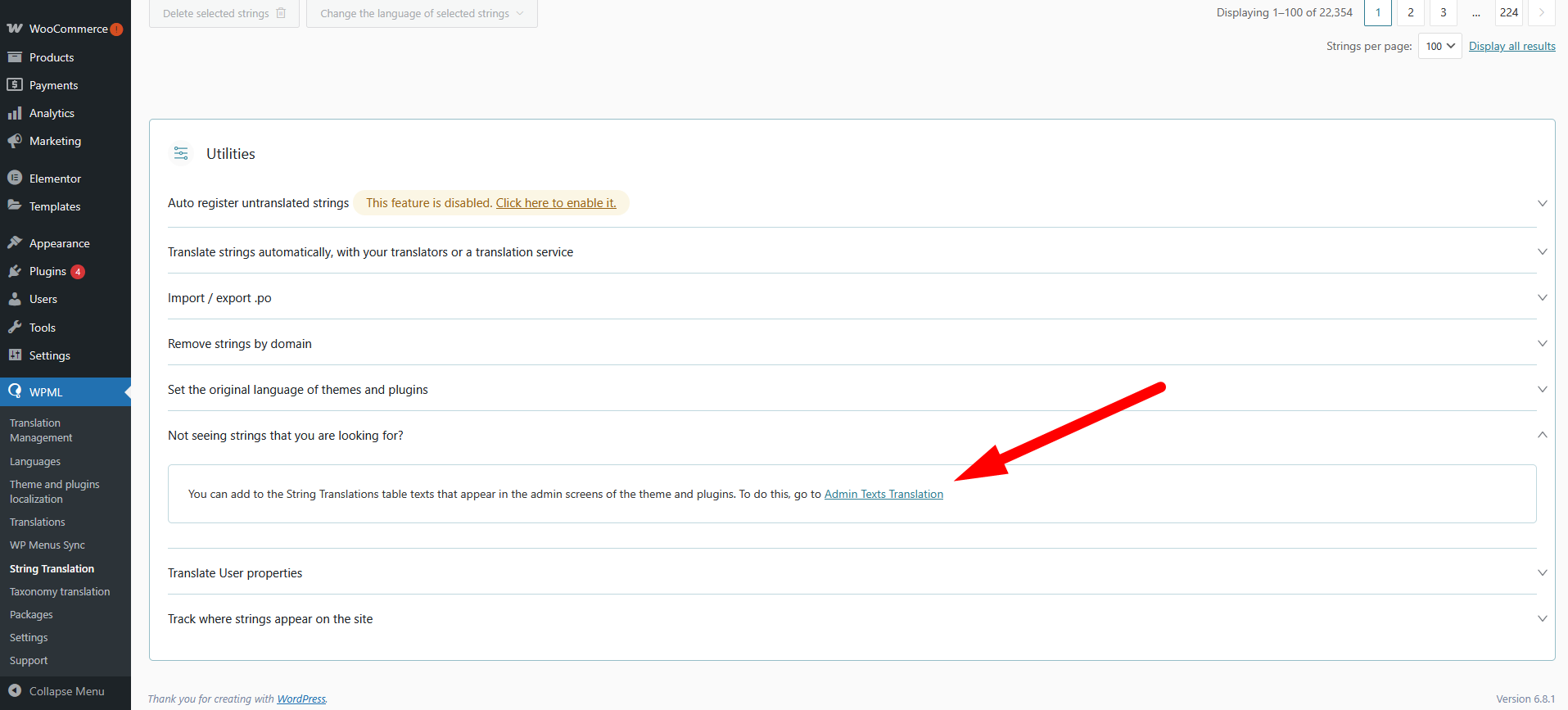Click the Plugins update count badge
The height and width of the screenshot is (710, 1568).
point(78,272)
